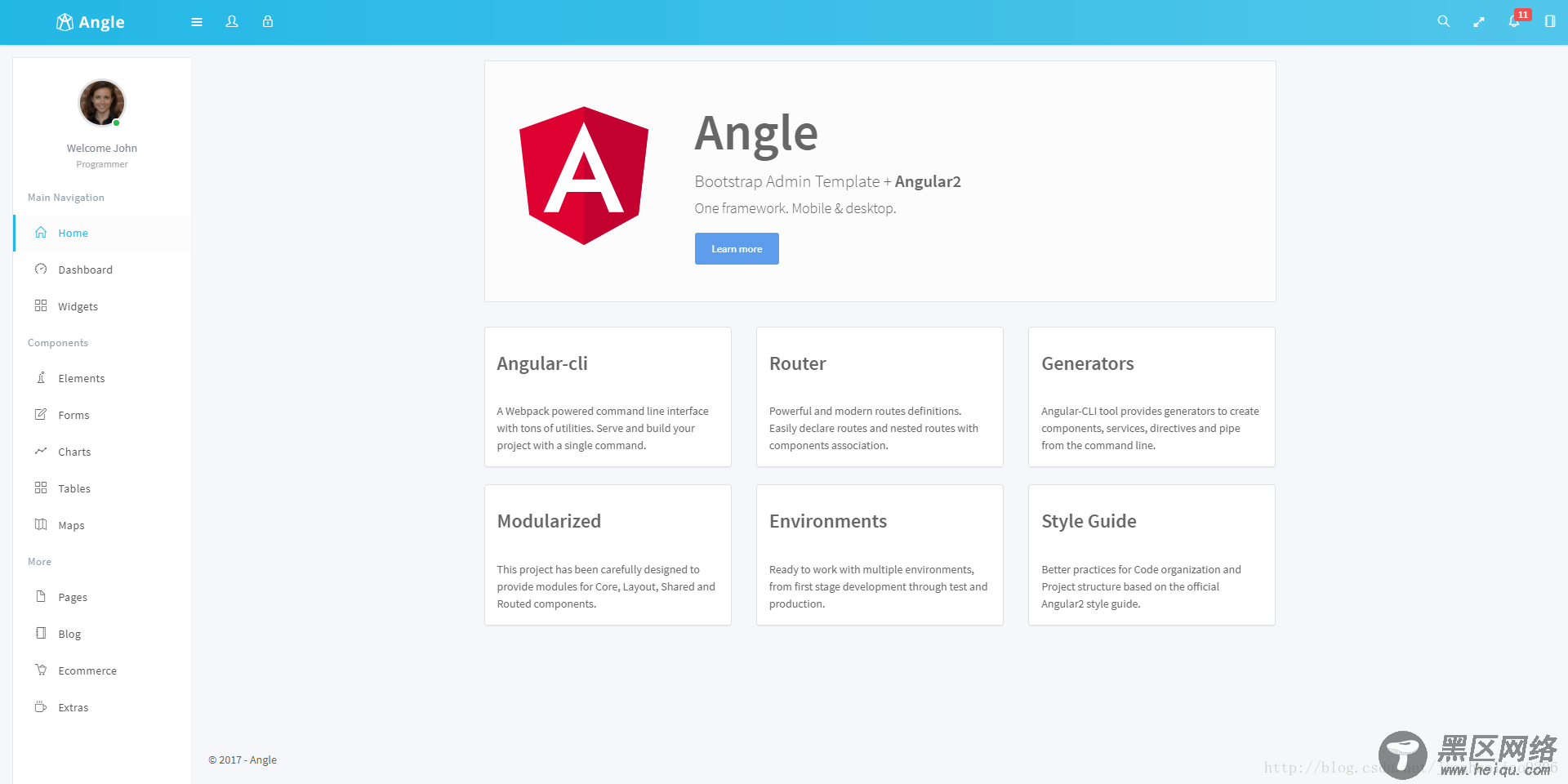The image size is (1568, 784).
Task: Click the Tables grid icon
Action: coord(41,488)
